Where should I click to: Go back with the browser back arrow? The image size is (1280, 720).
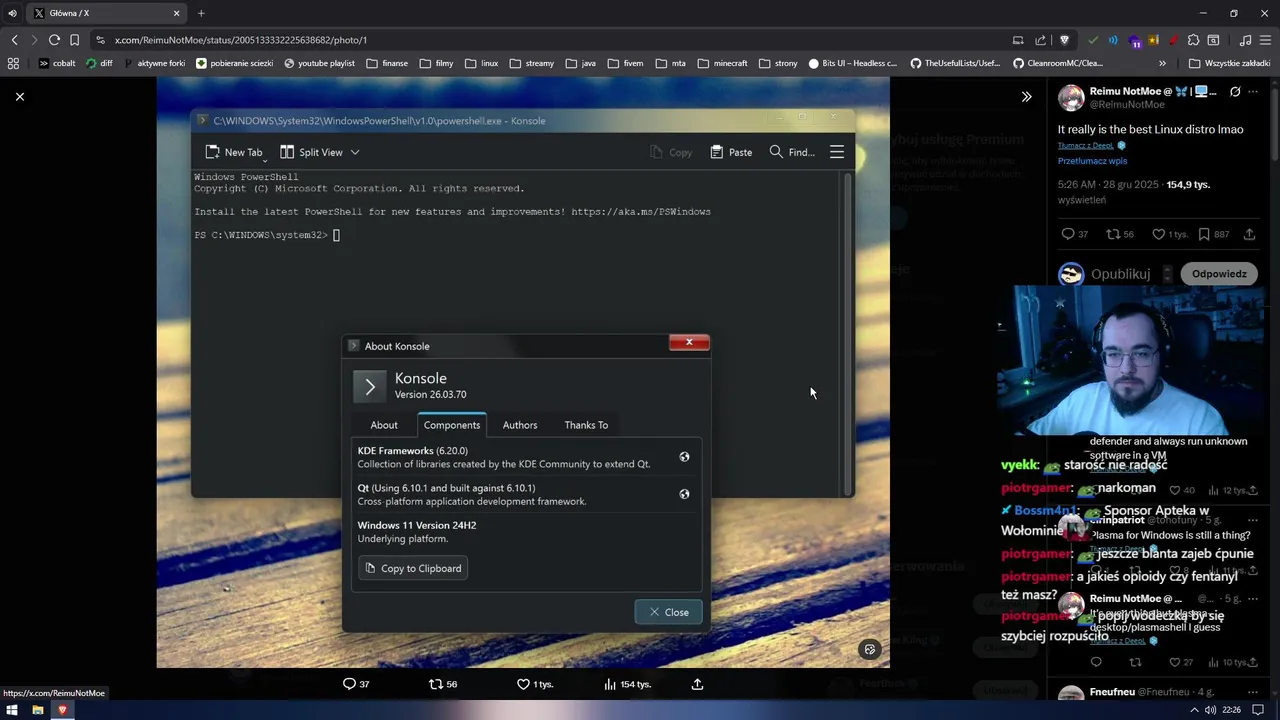coord(14,40)
